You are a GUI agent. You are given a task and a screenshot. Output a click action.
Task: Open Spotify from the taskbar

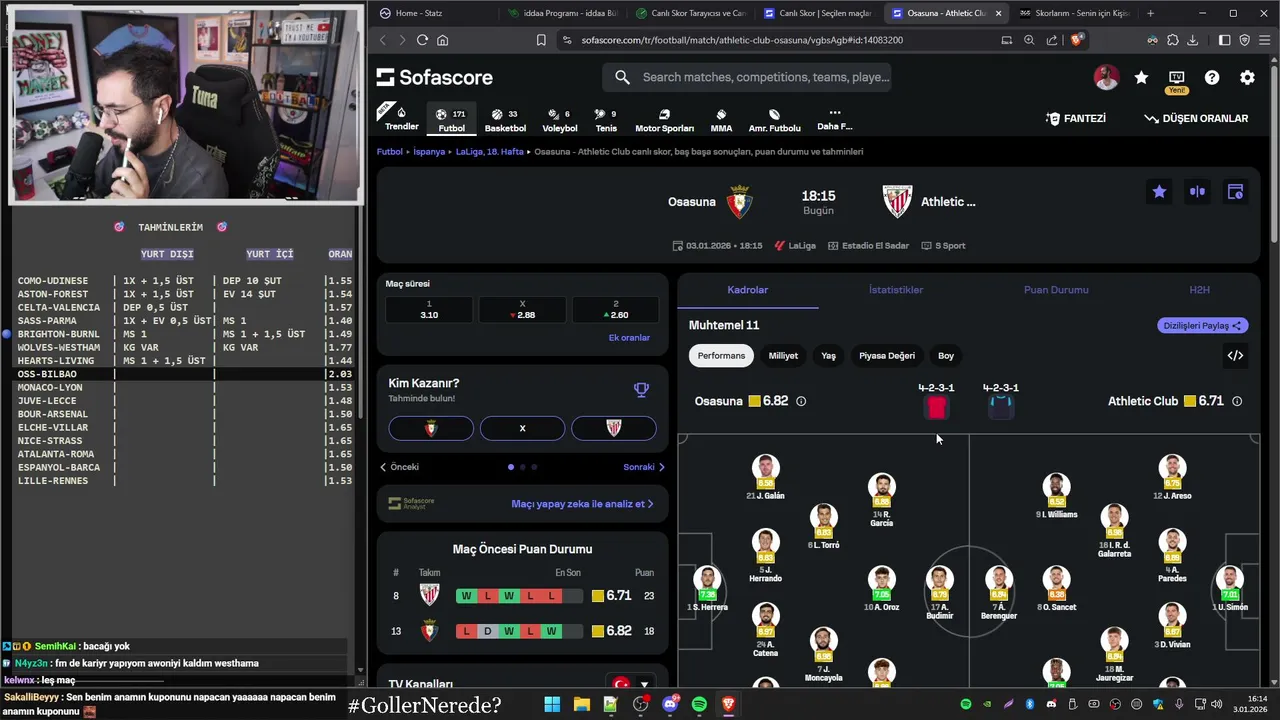tap(699, 705)
